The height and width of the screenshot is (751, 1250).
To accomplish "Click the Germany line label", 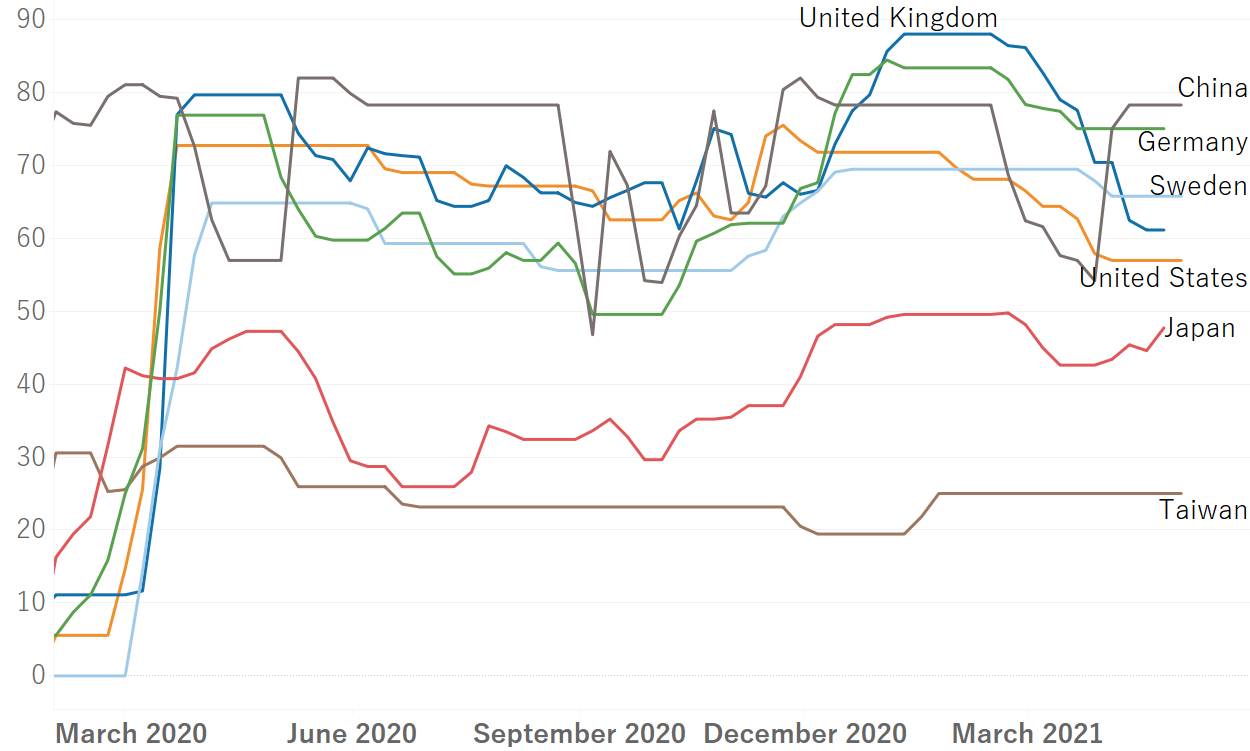I will click(x=1192, y=142).
